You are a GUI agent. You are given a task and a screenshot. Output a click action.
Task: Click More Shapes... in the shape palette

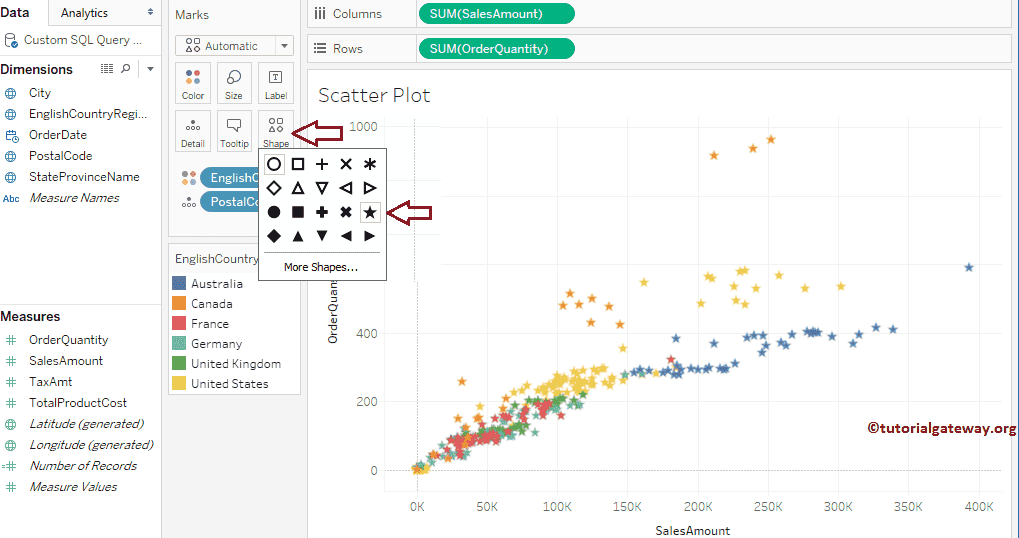(x=321, y=267)
